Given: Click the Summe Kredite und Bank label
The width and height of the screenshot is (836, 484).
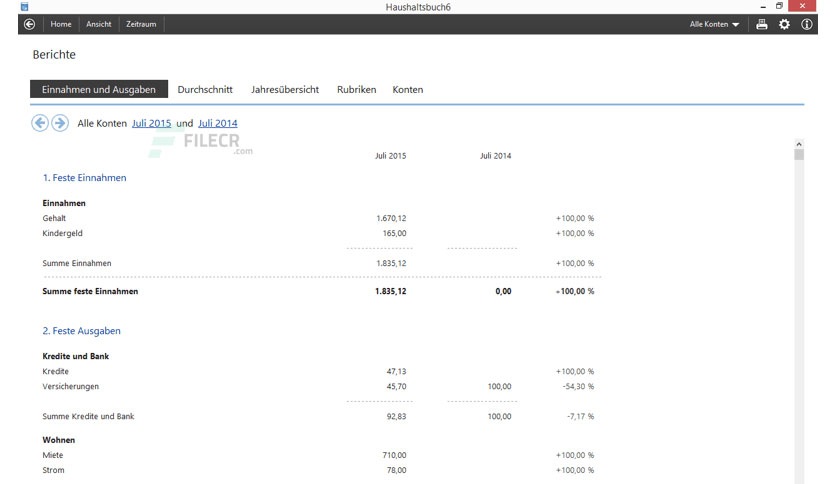Looking at the screenshot, I should 88,416.
